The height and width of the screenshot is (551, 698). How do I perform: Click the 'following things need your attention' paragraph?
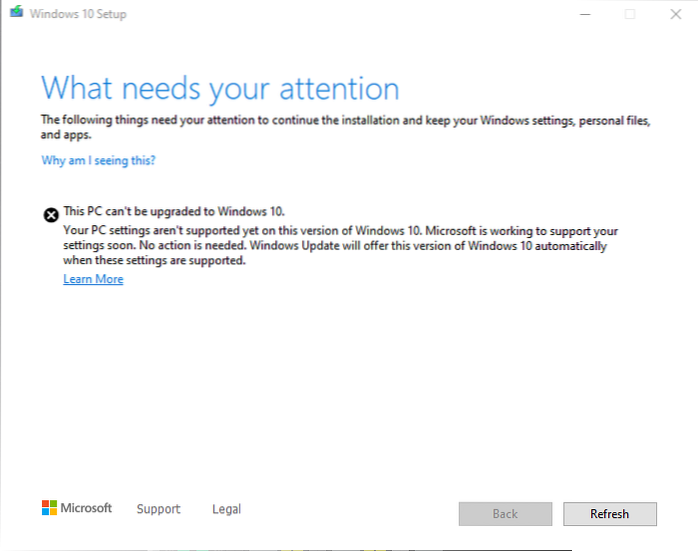pyautogui.click(x=340, y=121)
